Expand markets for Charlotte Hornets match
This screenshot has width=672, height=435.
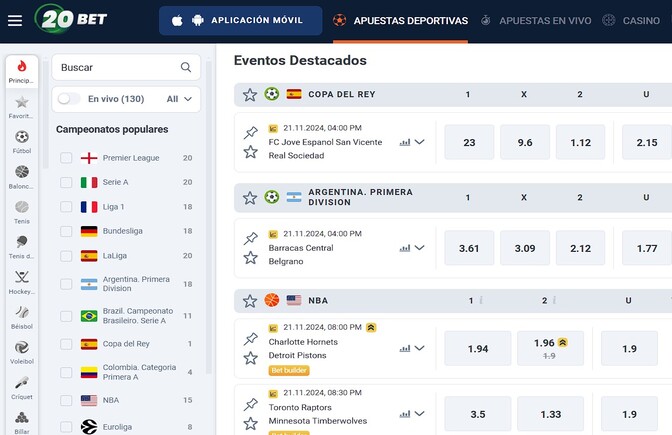420,348
